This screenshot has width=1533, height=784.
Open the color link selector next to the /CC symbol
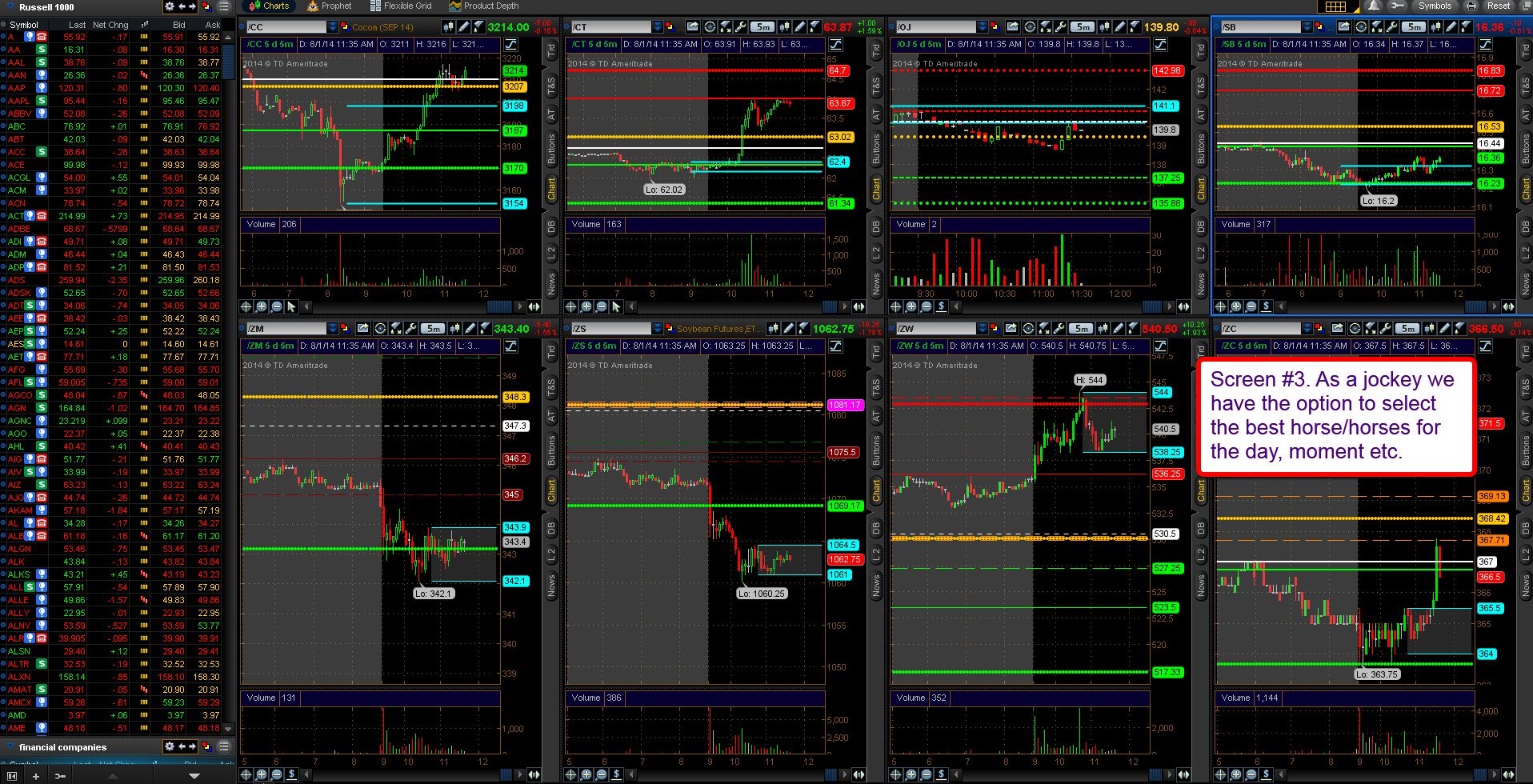(x=345, y=27)
